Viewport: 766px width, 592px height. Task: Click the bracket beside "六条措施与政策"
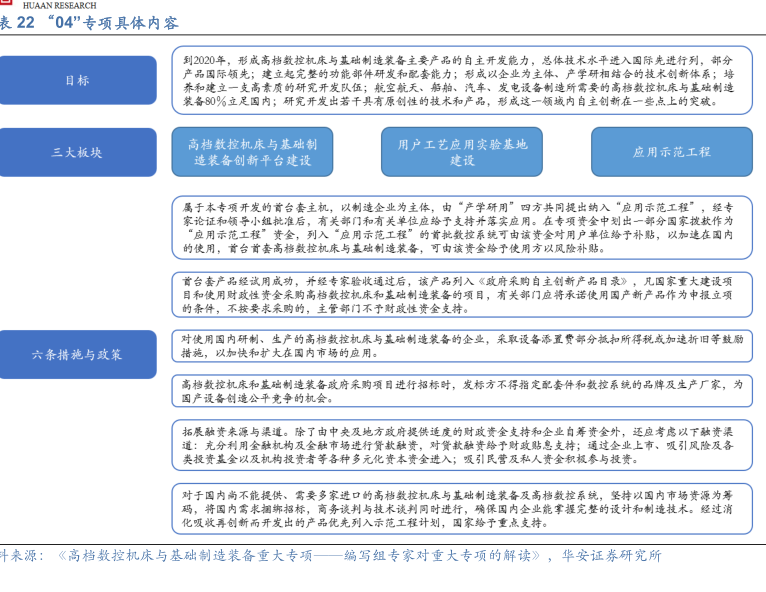pyautogui.click(x=164, y=354)
